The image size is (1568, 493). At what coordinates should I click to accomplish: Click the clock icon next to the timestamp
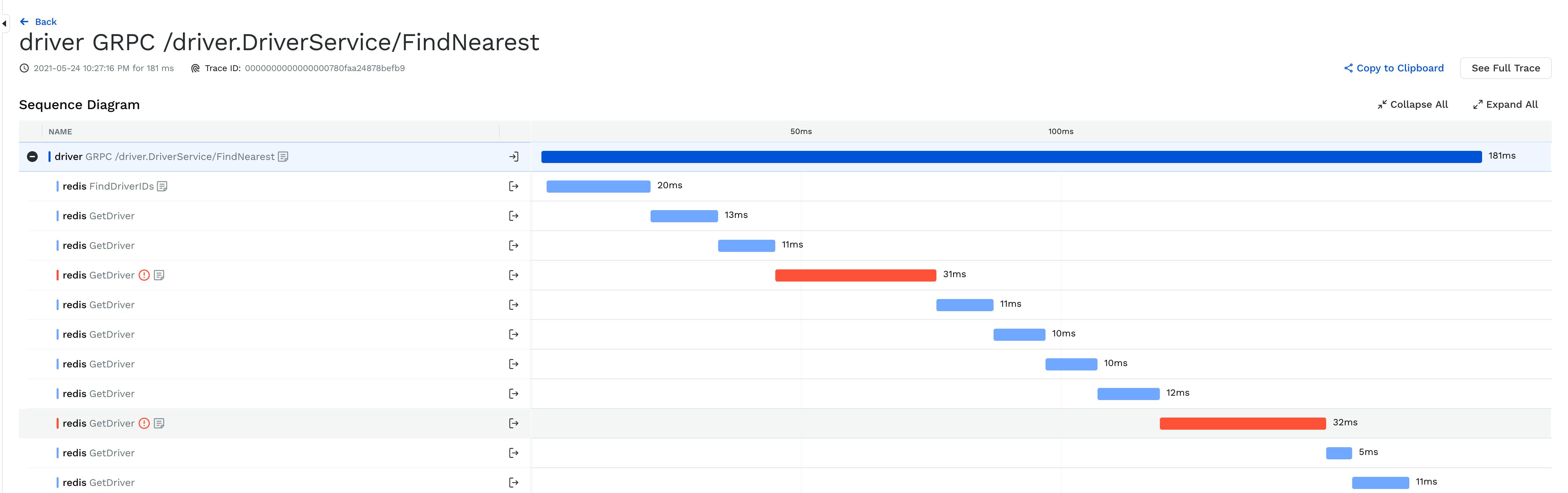[24, 68]
